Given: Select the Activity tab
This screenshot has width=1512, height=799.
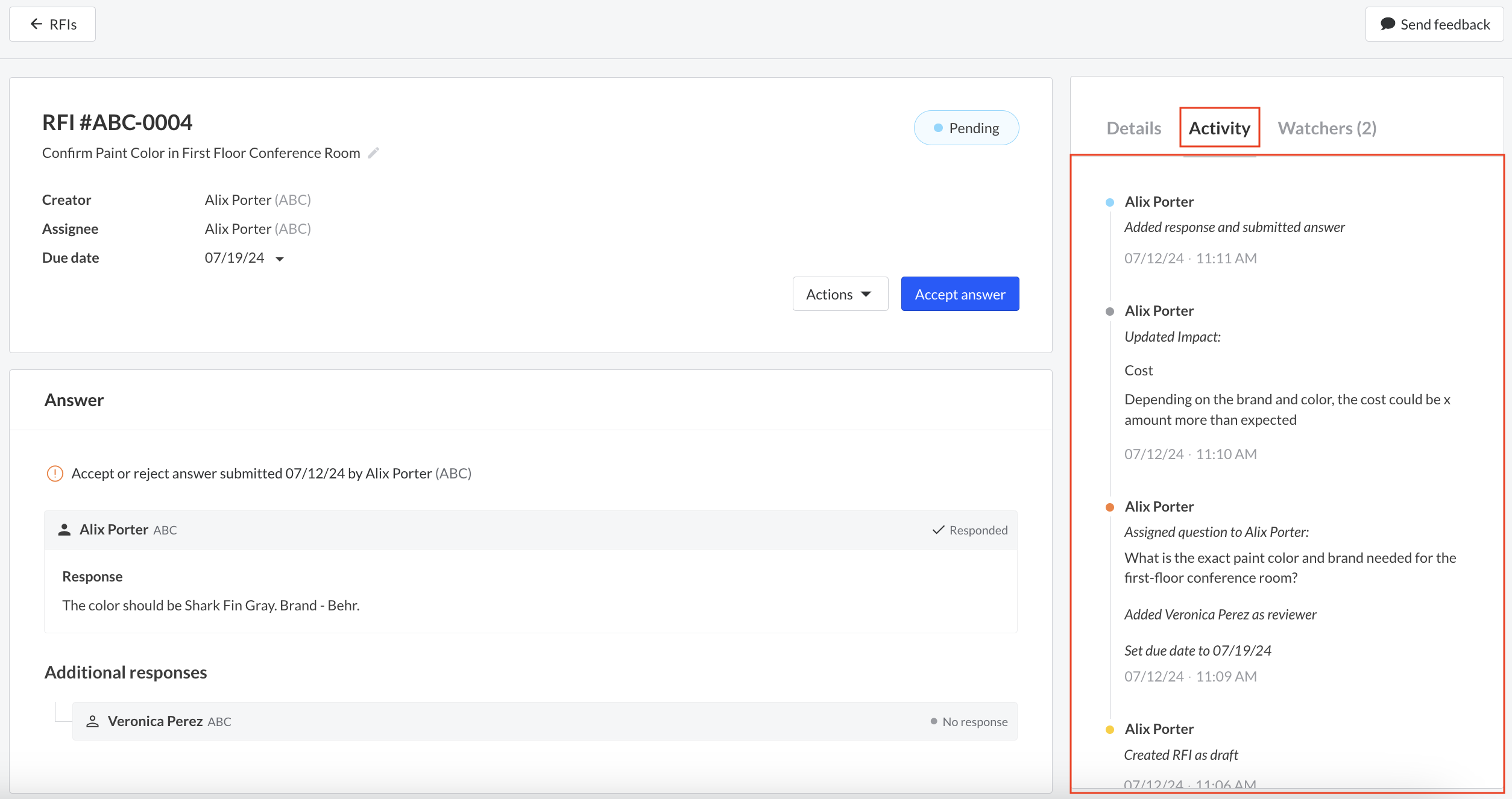Looking at the screenshot, I should point(1219,128).
